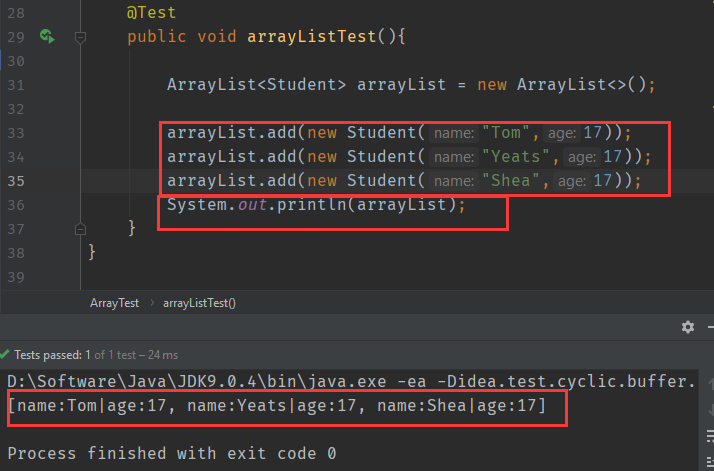Collapse method fold marker at line 29
The height and width of the screenshot is (471, 714).
pos(80,37)
